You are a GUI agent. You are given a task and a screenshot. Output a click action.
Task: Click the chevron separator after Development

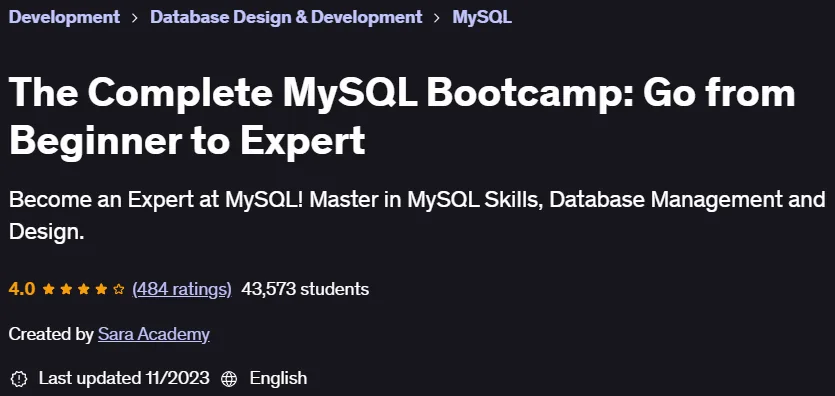click(x=135, y=18)
